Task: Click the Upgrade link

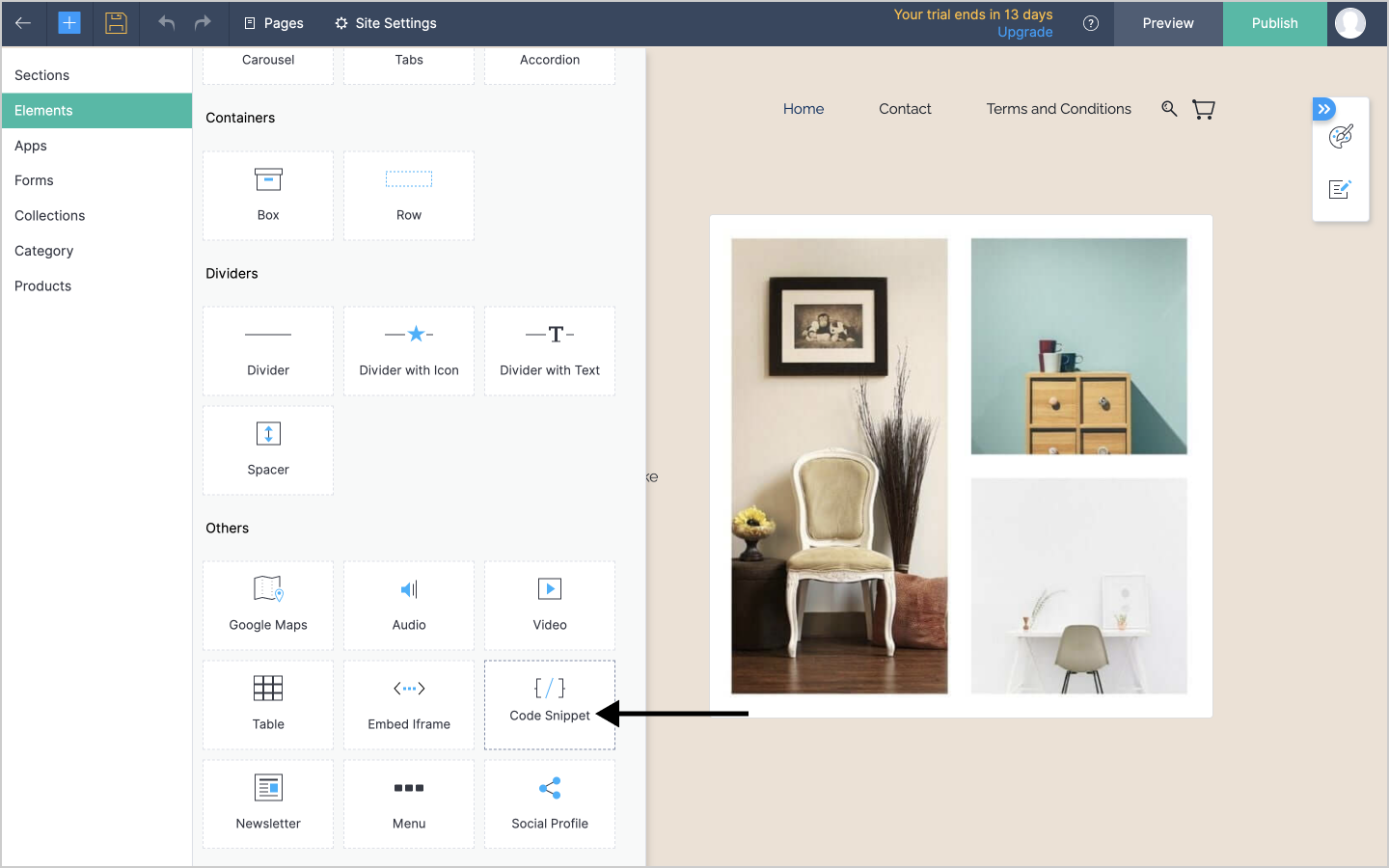Action: pos(1024,32)
